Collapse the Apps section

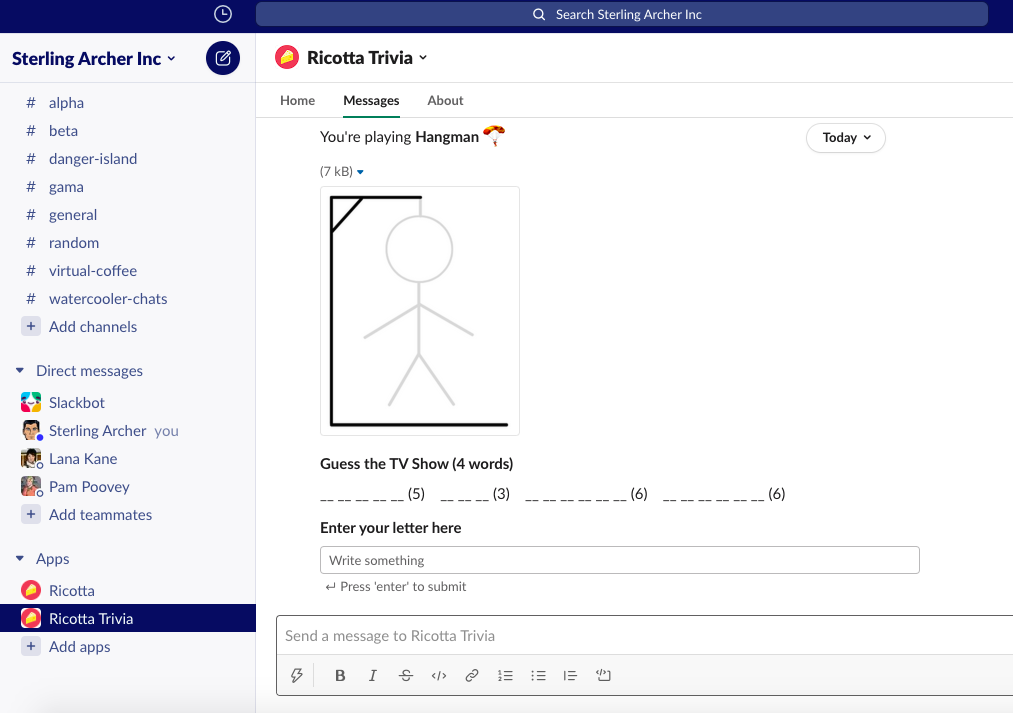(x=20, y=559)
